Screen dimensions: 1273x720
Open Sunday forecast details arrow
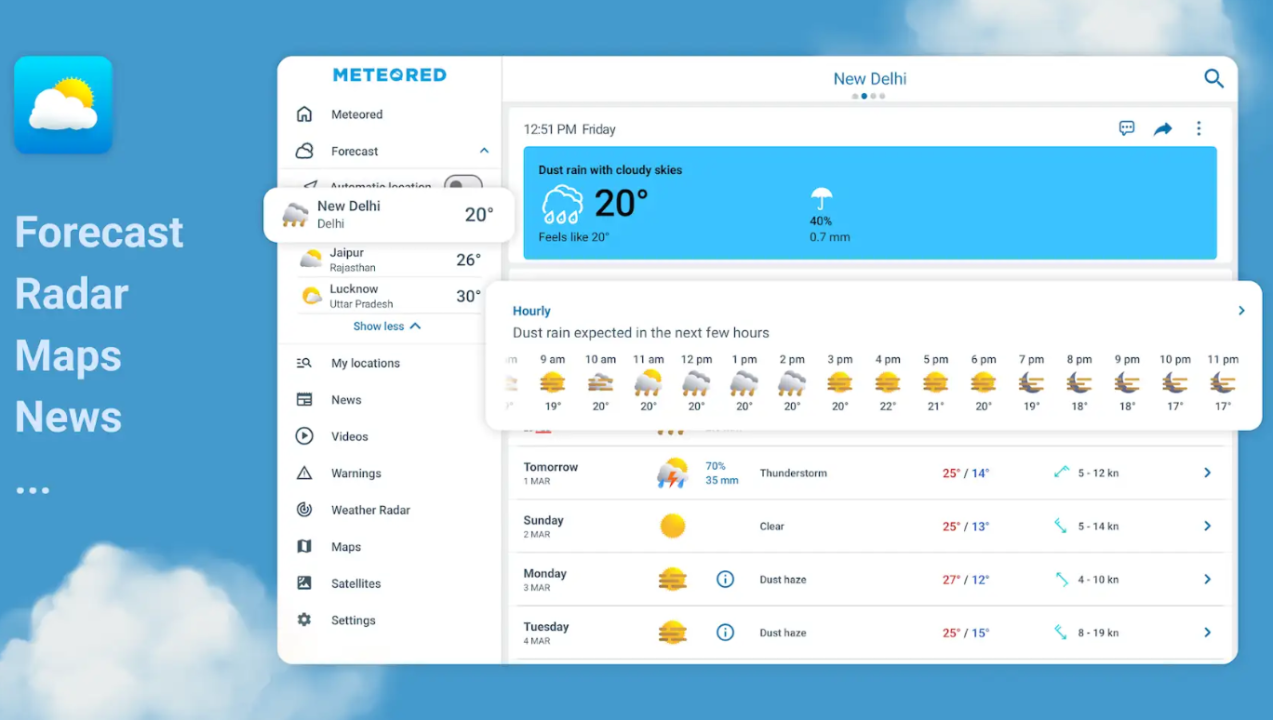[x=1207, y=526]
